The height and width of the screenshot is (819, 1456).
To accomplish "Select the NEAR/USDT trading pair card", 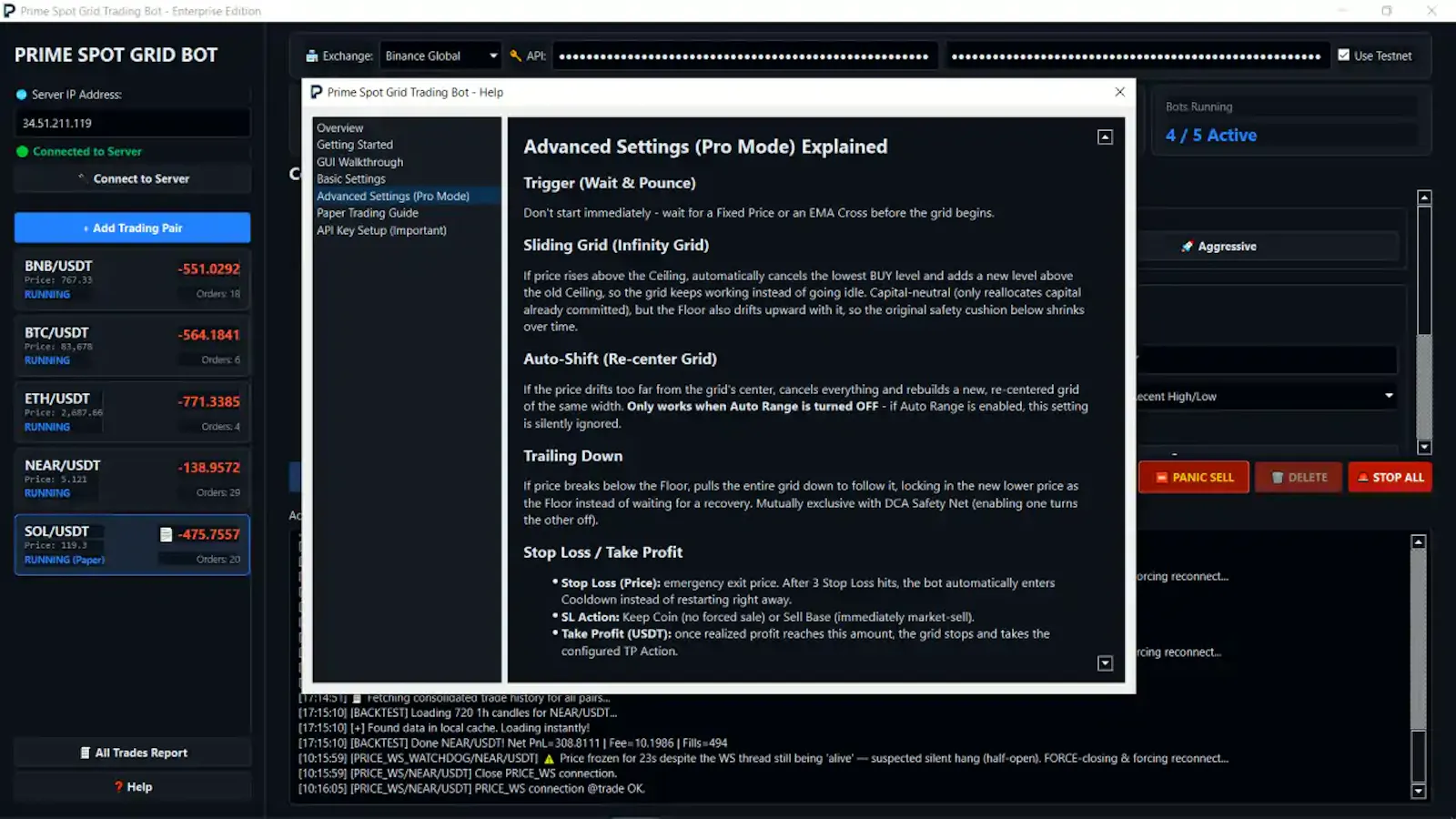I will pos(132,479).
